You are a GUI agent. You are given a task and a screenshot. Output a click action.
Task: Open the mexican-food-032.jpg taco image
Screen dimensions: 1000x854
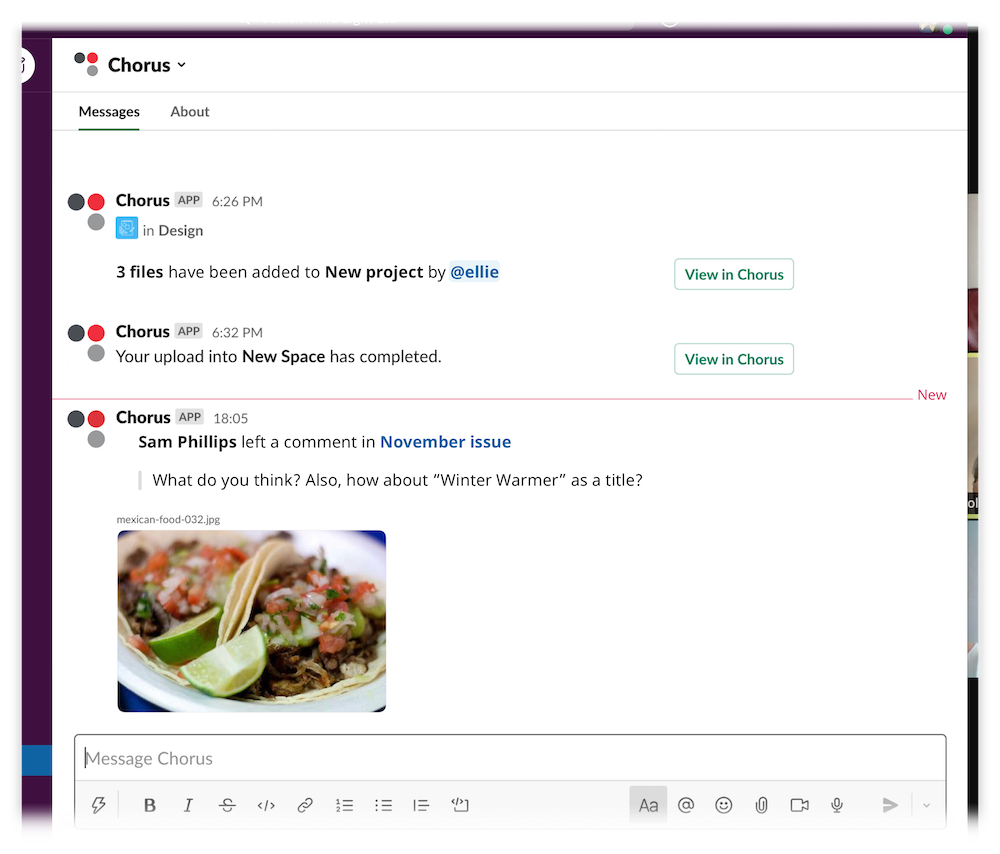[x=252, y=621]
